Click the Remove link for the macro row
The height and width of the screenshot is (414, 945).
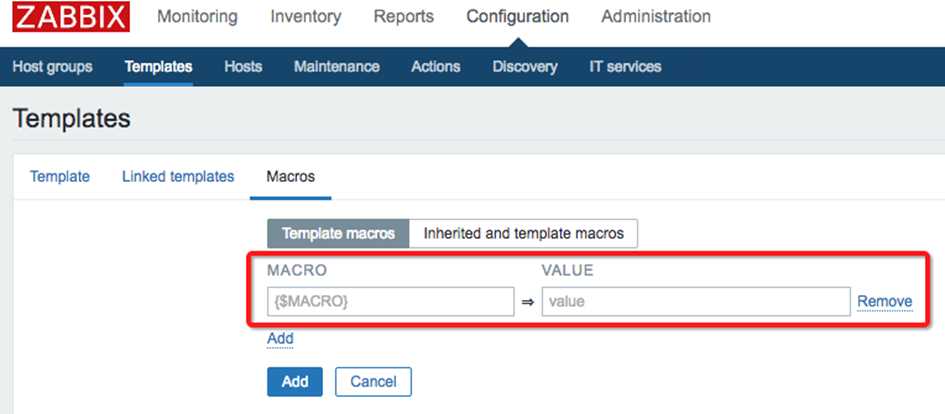point(885,301)
